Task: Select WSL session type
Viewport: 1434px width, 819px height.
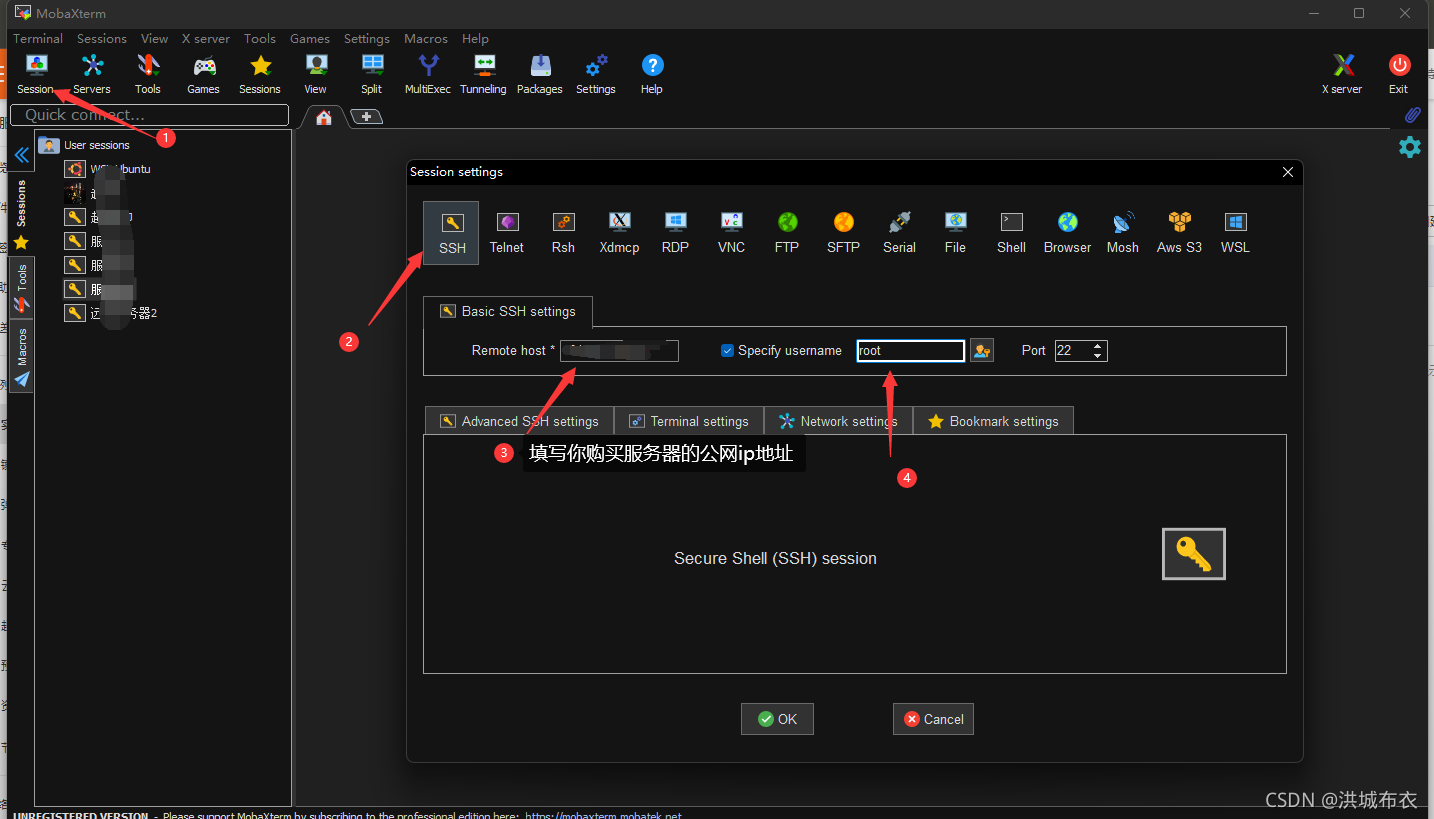Action: 1235,233
